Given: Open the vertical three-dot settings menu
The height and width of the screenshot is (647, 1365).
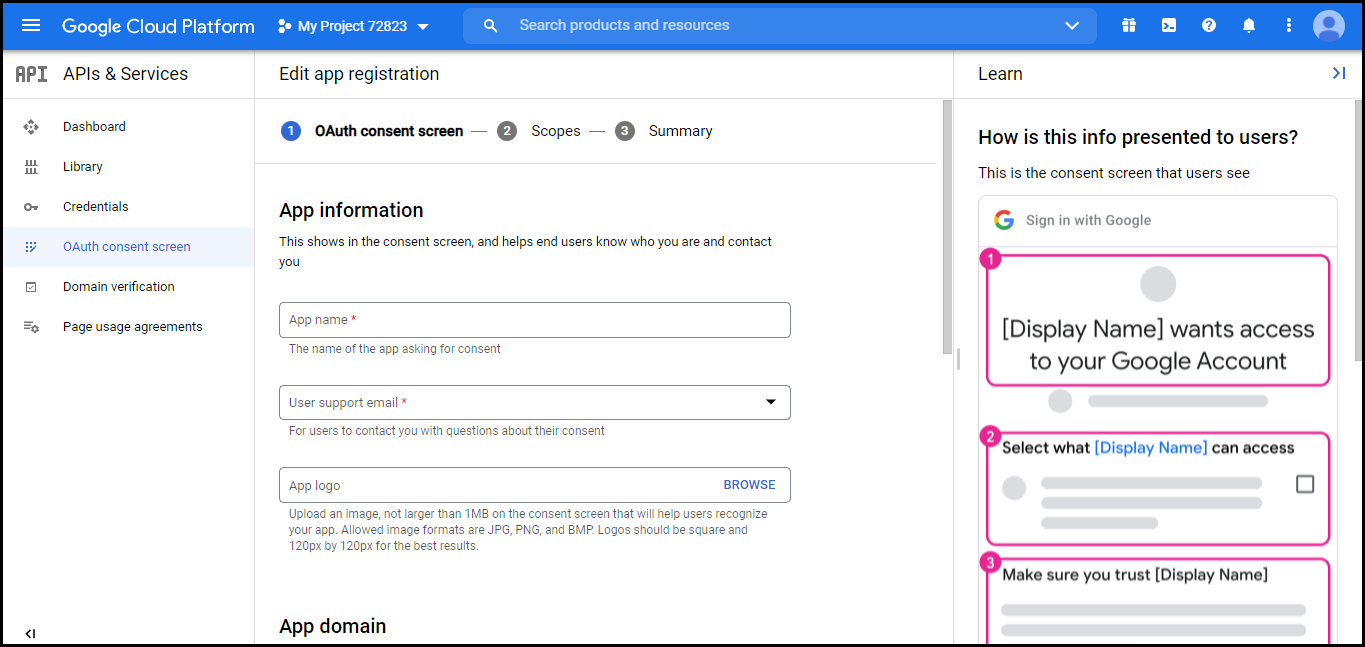Looking at the screenshot, I should pyautogui.click(x=1289, y=26).
